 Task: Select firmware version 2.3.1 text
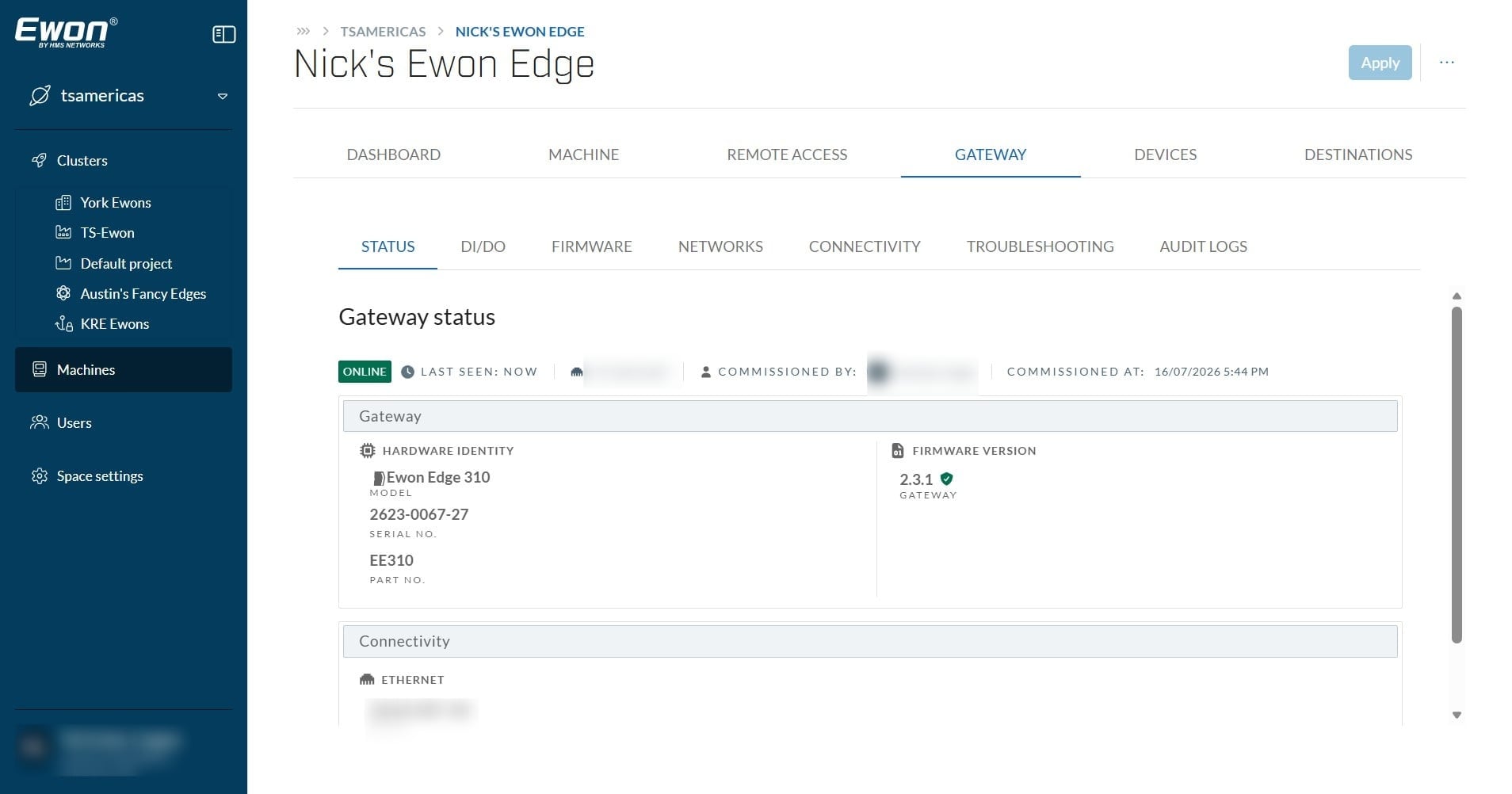(916, 479)
